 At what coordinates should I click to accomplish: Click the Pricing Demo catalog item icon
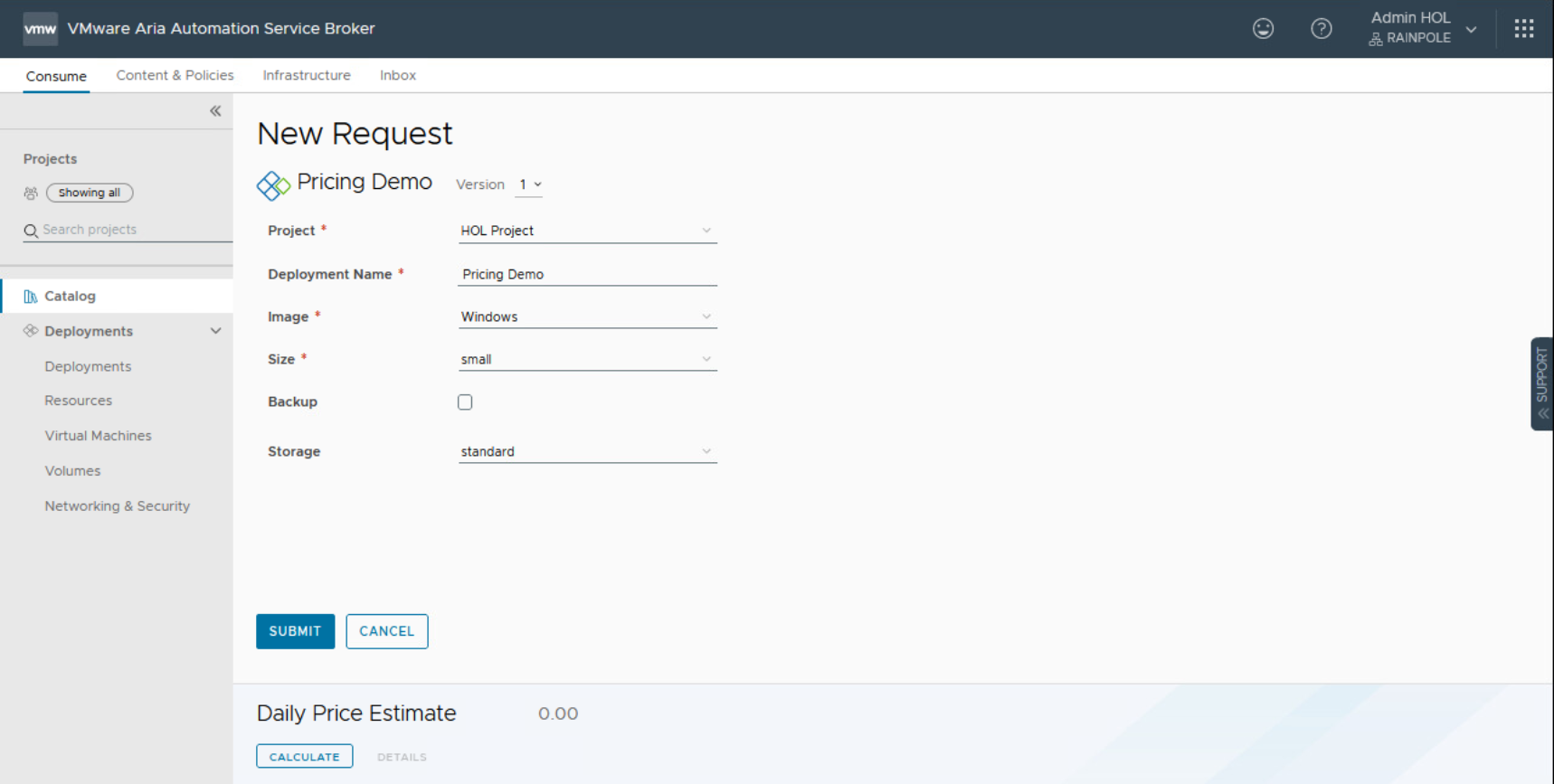272,185
